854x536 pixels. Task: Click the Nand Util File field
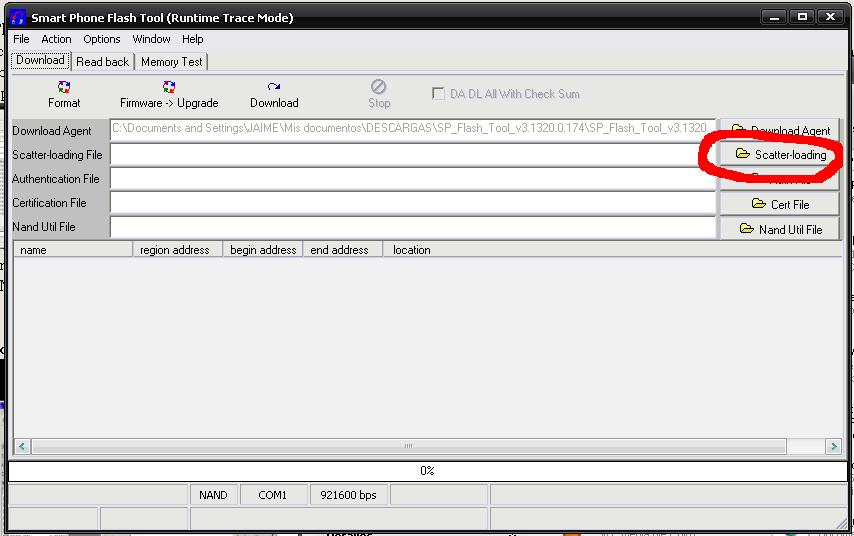click(413, 227)
